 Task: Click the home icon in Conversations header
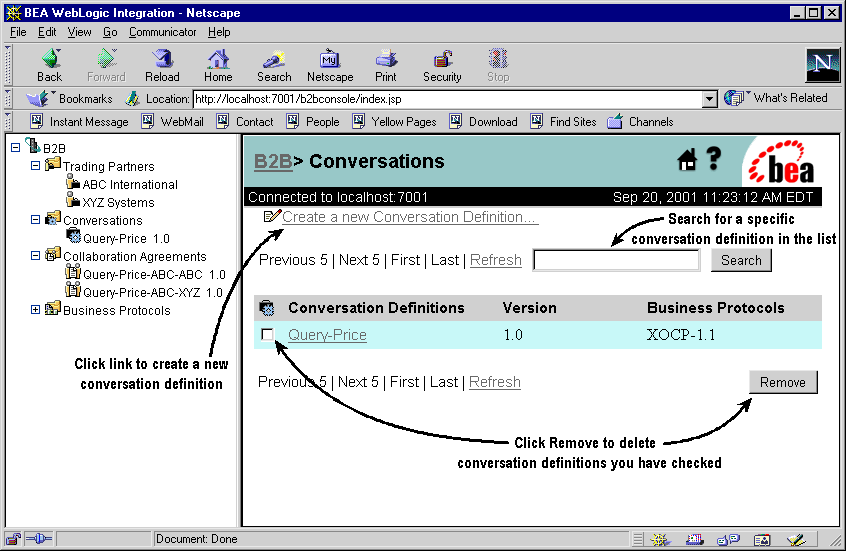coord(687,160)
